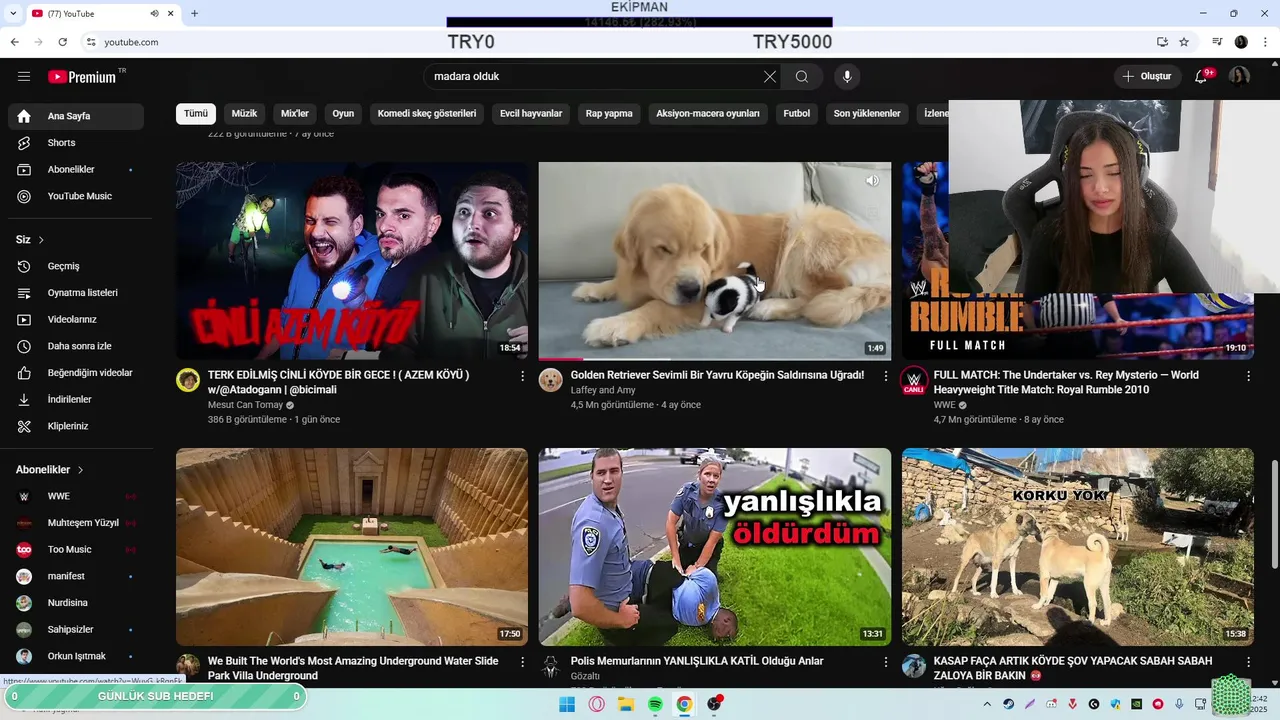Image resolution: width=1280 pixels, height=720 pixels.
Task: Open YouTube Music in sidebar
Action: [76, 196]
